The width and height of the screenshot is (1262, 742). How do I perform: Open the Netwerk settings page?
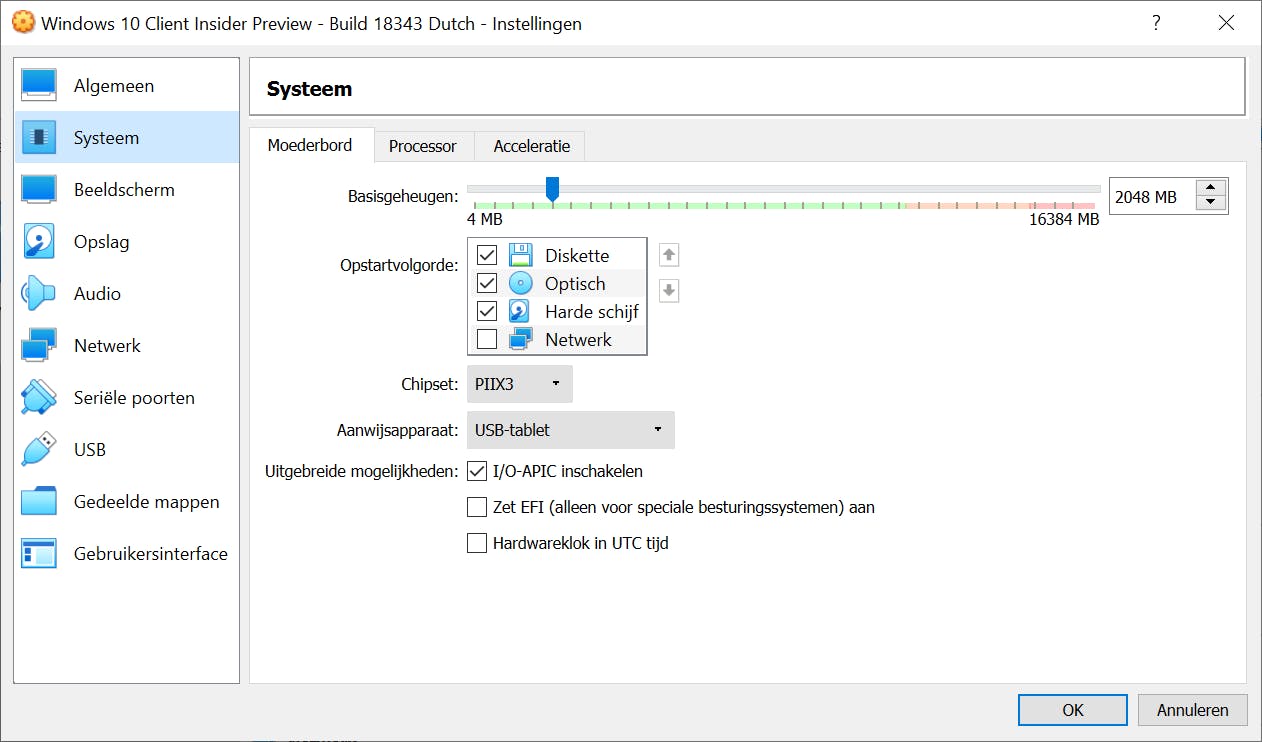[106, 345]
